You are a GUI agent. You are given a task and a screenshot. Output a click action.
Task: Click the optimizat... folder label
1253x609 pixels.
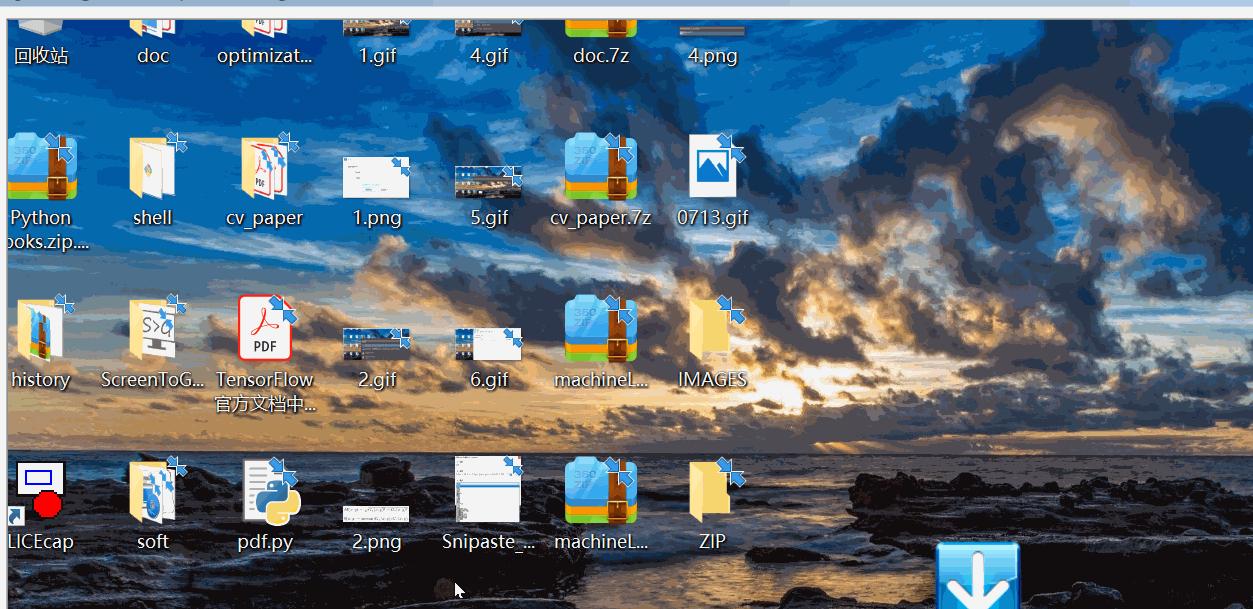265,56
